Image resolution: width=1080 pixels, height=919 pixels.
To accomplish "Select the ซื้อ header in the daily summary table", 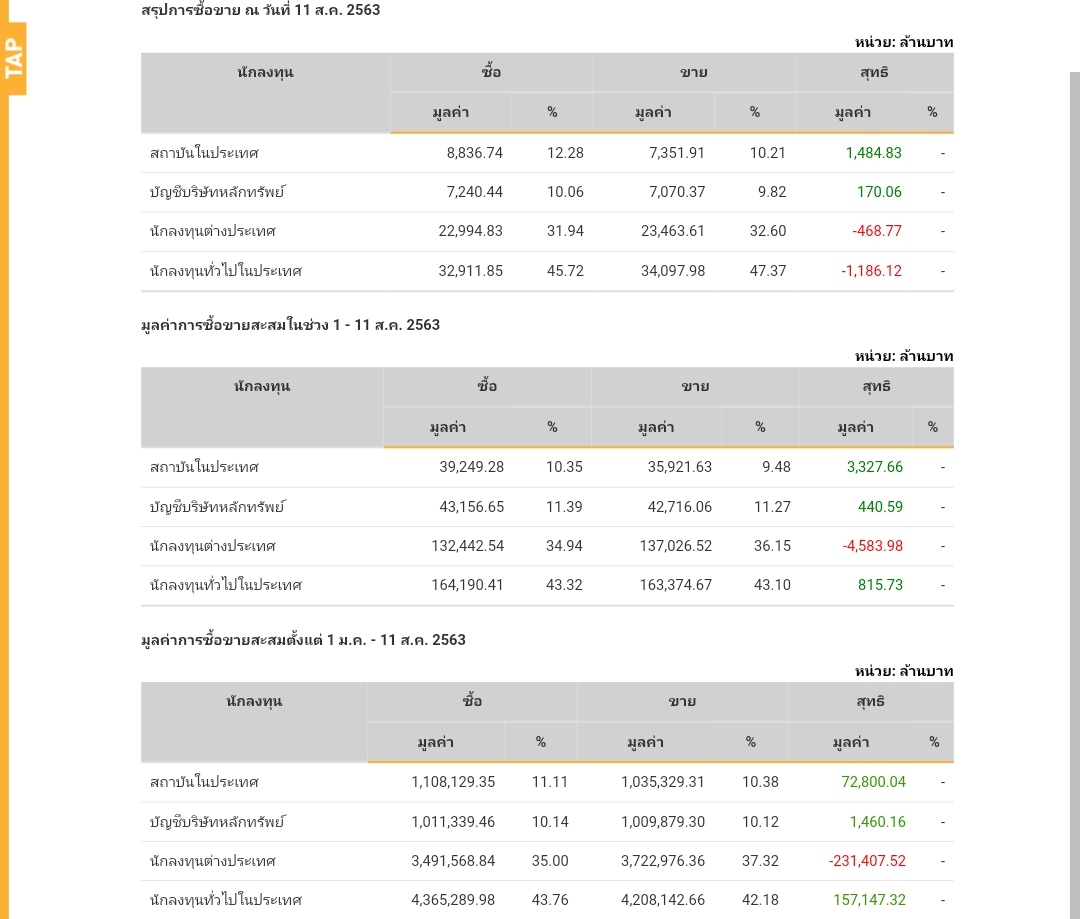I will (491, 73).
